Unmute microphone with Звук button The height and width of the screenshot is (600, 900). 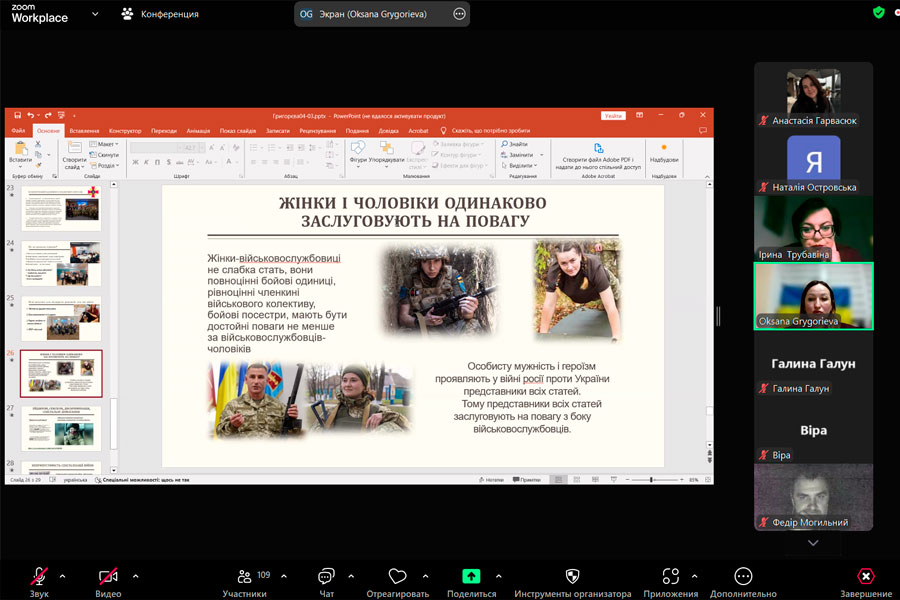(x=39, y=577)
